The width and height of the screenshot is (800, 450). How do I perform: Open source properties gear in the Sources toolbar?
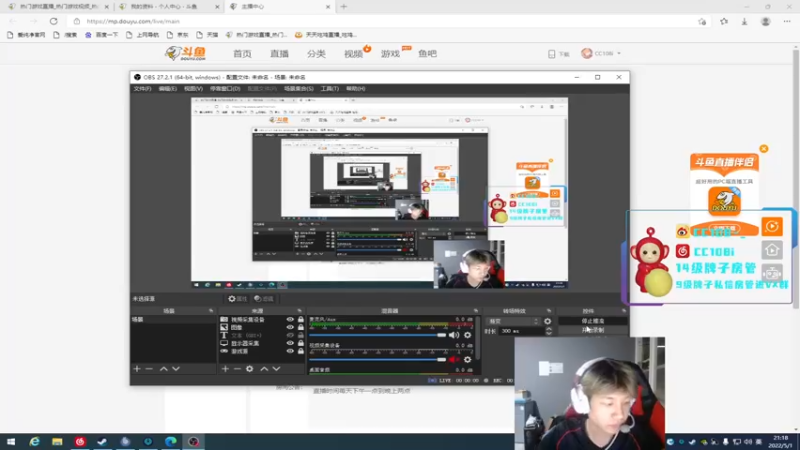point(249,368)
